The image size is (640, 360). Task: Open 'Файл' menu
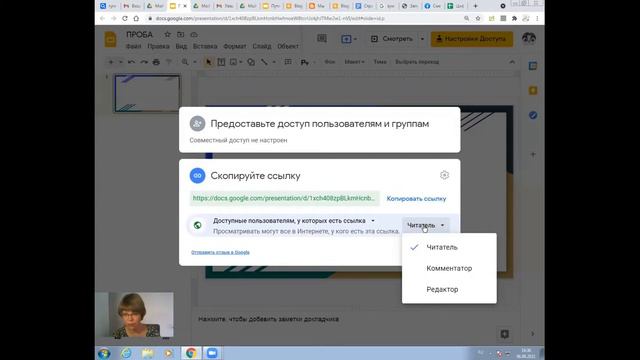[133, 47]
